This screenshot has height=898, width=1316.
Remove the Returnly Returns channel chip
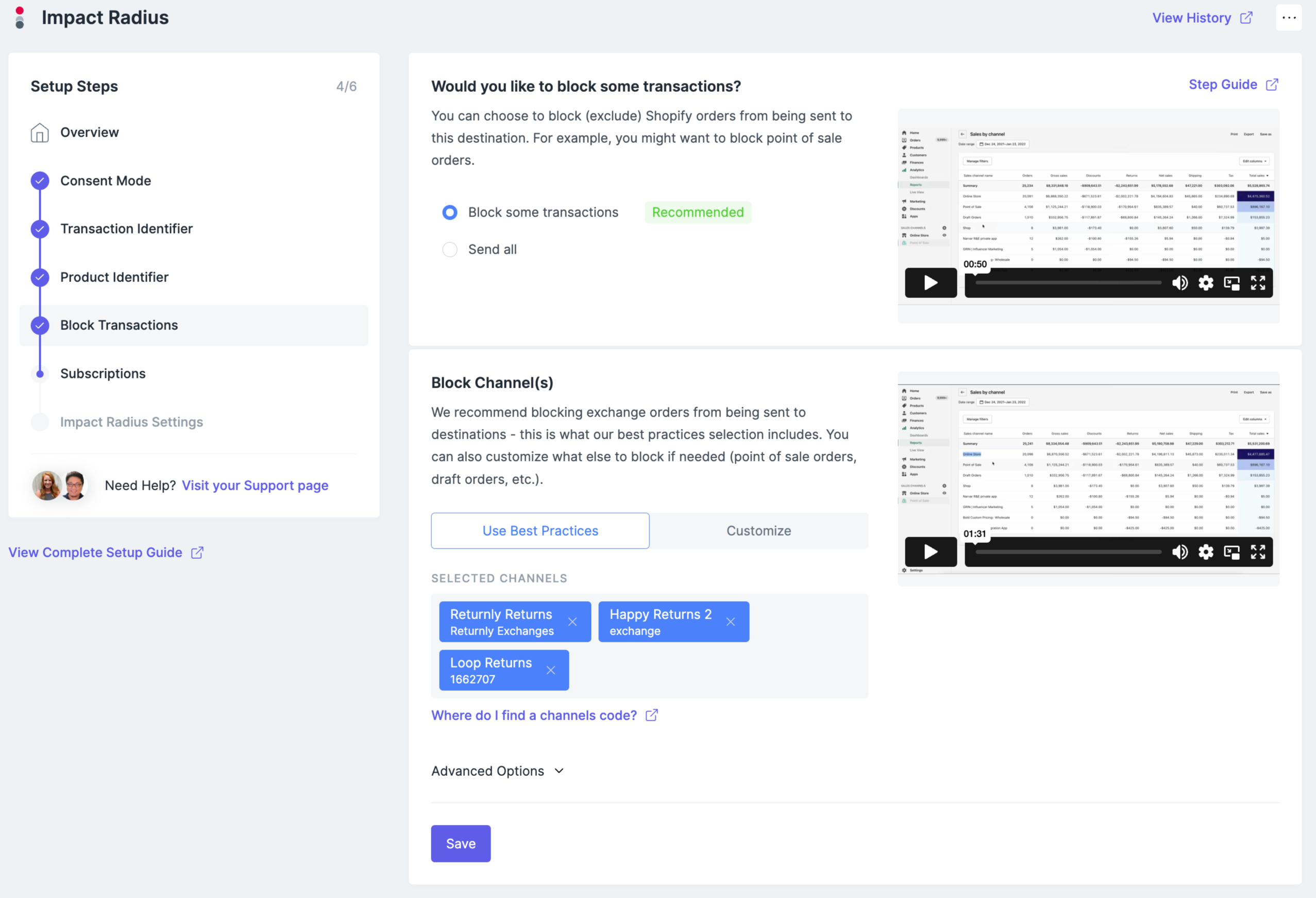[572, 622]
